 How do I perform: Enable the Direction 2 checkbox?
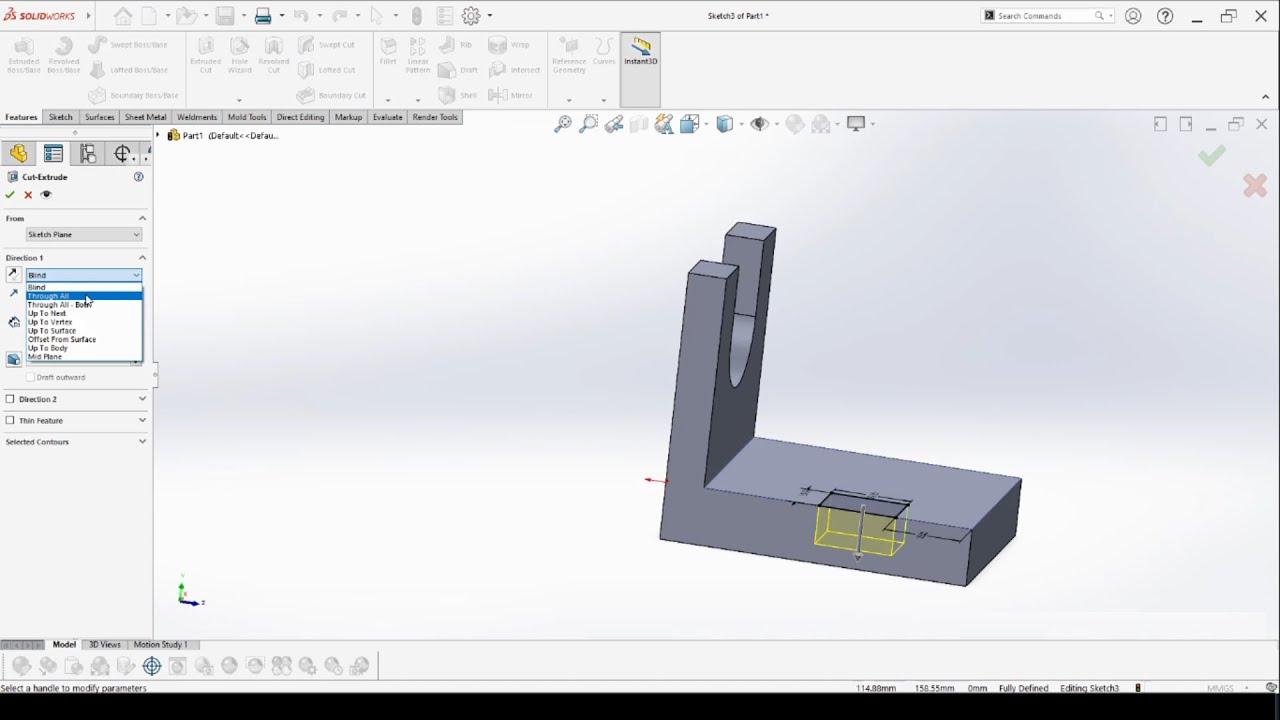(x=10, y=399)
